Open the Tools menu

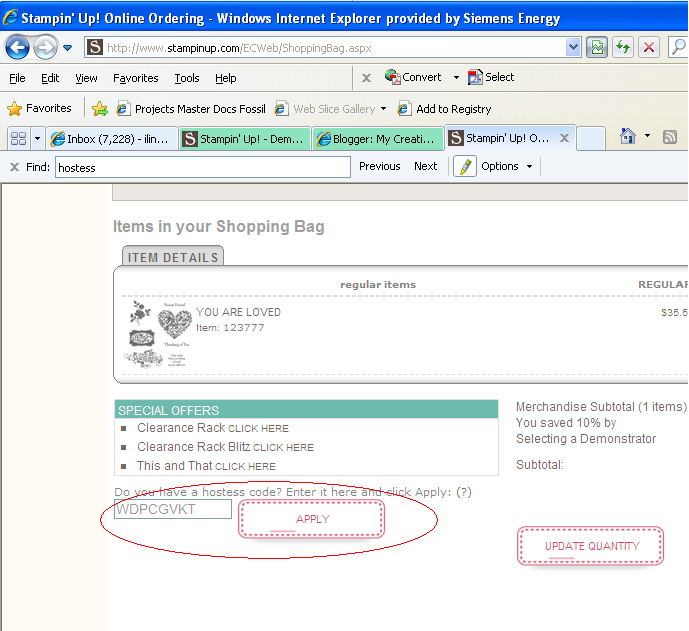(x=187, y=78)
